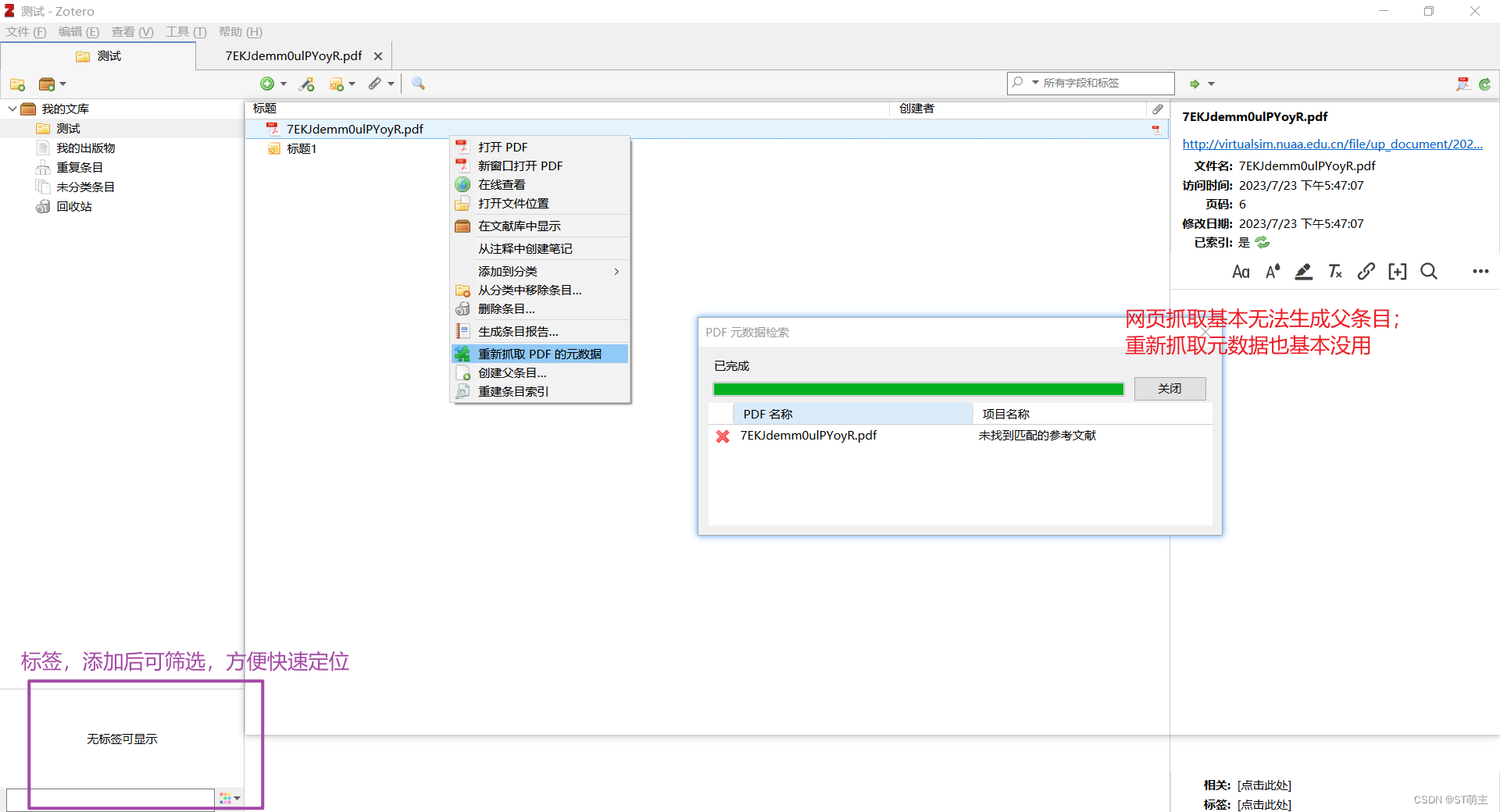
Task: Click the New Library briefcase icon
Action: pos(47,84)
